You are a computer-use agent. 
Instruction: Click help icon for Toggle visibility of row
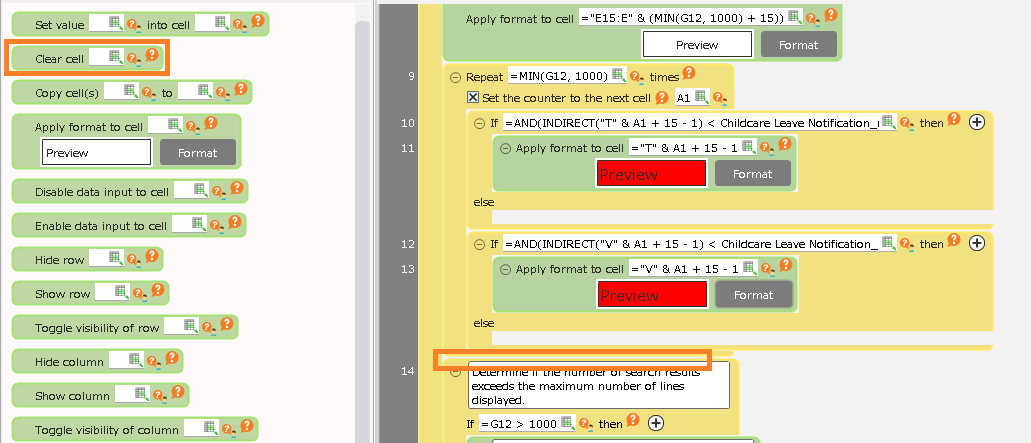pyautogui.click(x=226, y=325)
